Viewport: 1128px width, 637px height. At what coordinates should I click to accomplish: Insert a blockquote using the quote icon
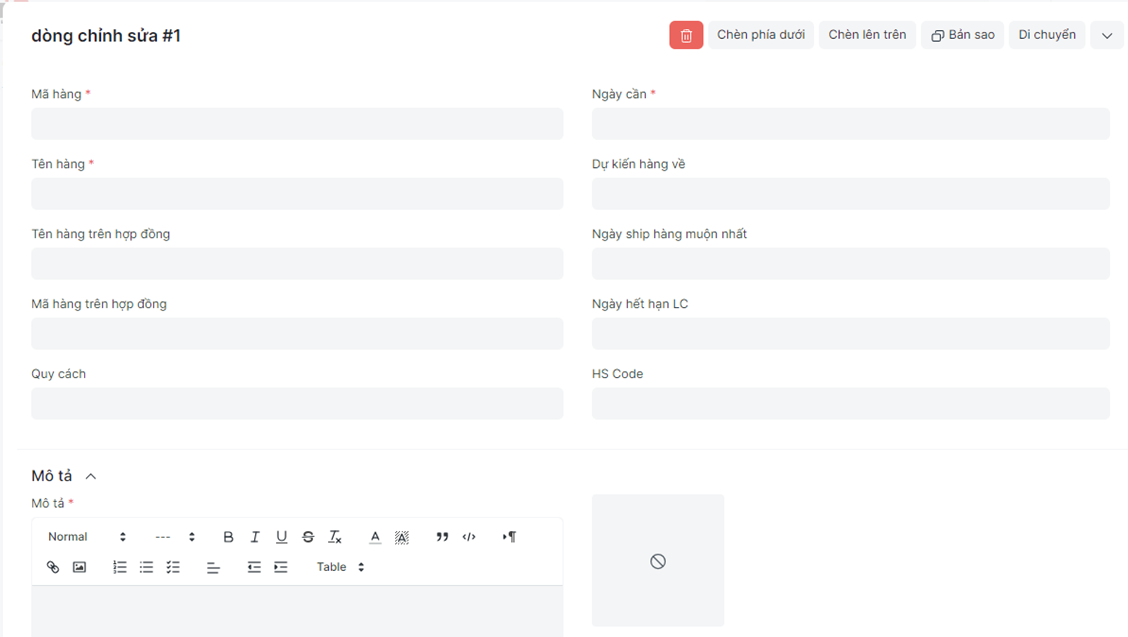click(442, 537)
